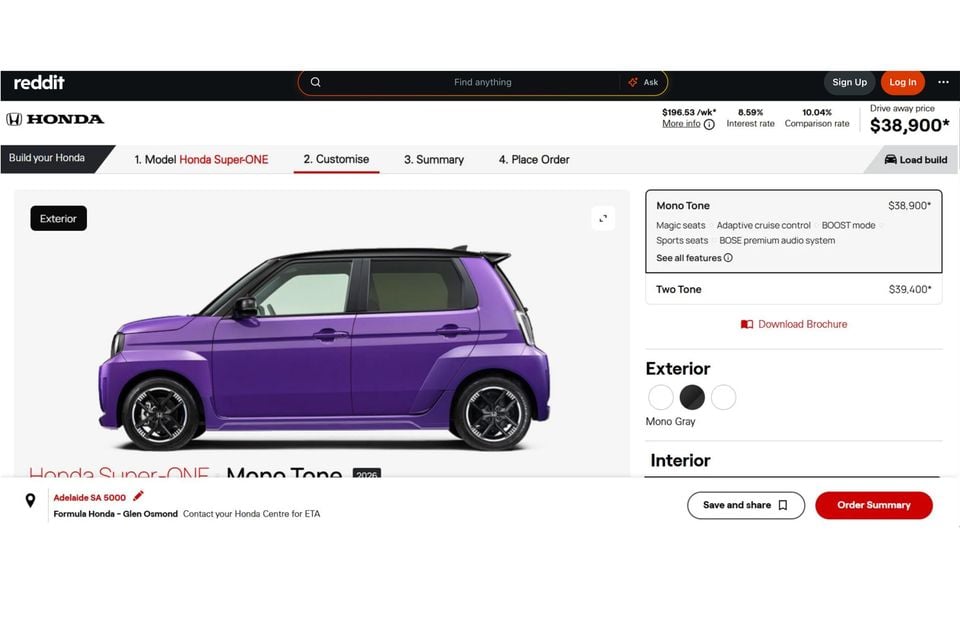
Task: Click the Adaptive cruise control feature text
Action: (763, 225)
